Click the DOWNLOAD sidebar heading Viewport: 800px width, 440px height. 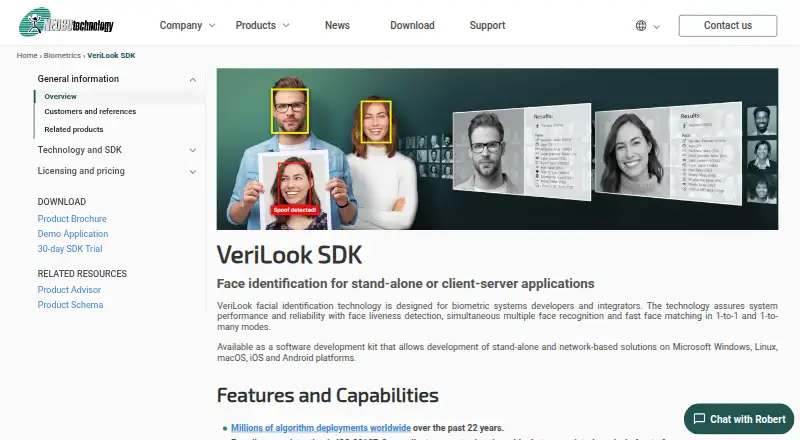pos(62,202)
